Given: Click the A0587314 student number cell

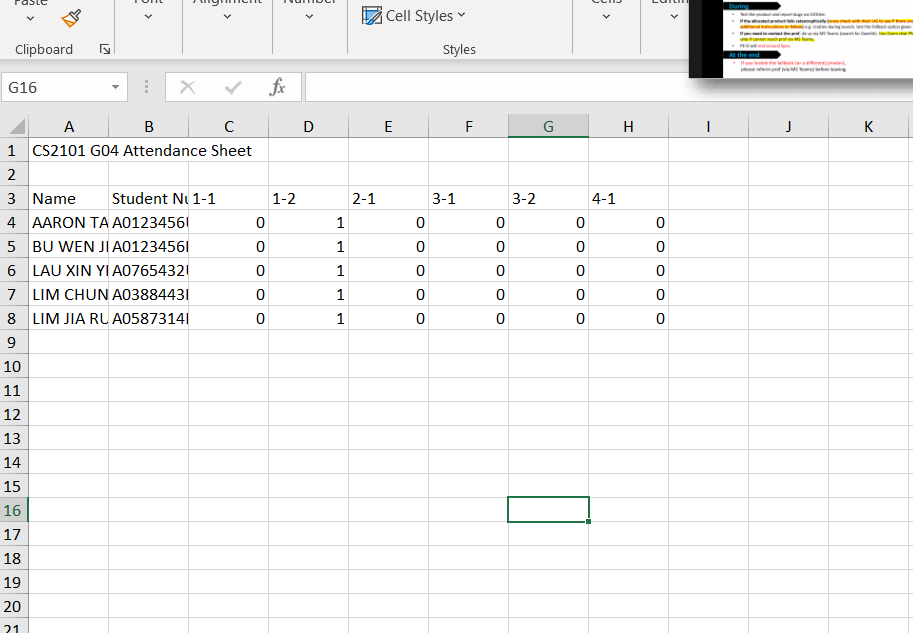Looking at the screenshot, I should point(148,319).
